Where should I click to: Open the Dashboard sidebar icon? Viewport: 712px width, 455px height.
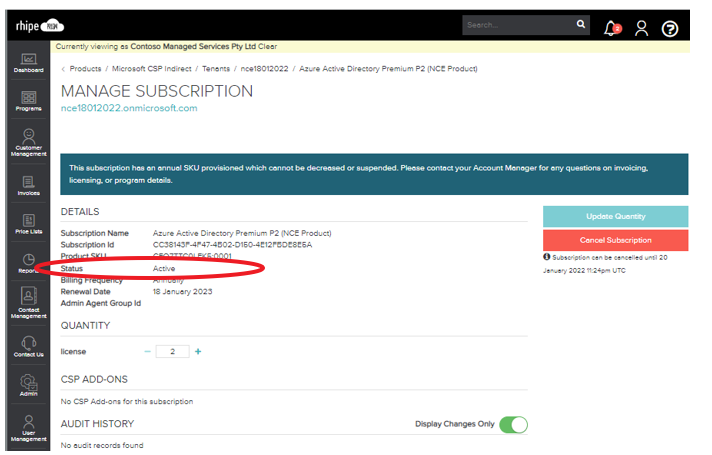point(29,63)
